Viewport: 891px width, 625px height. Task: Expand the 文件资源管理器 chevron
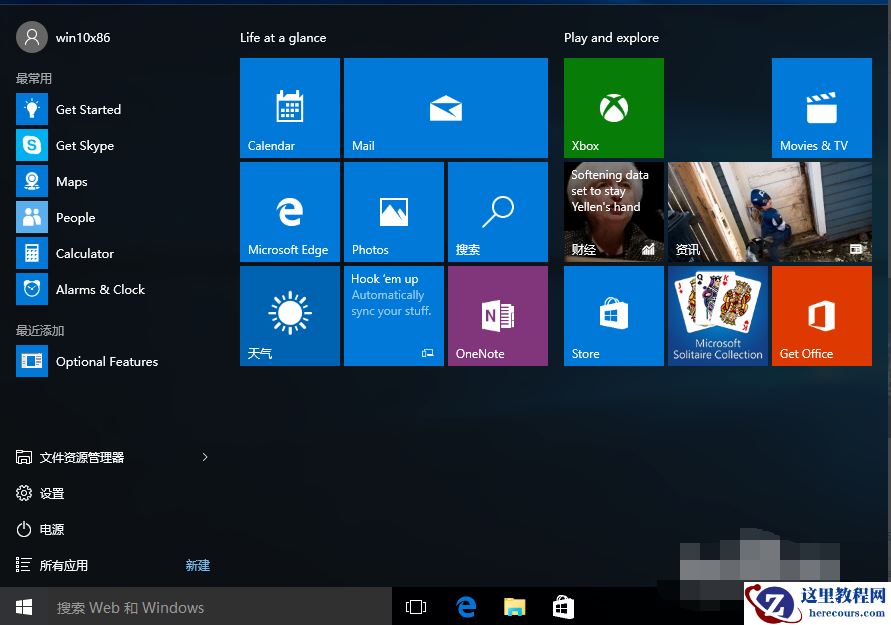click(205, 457)
